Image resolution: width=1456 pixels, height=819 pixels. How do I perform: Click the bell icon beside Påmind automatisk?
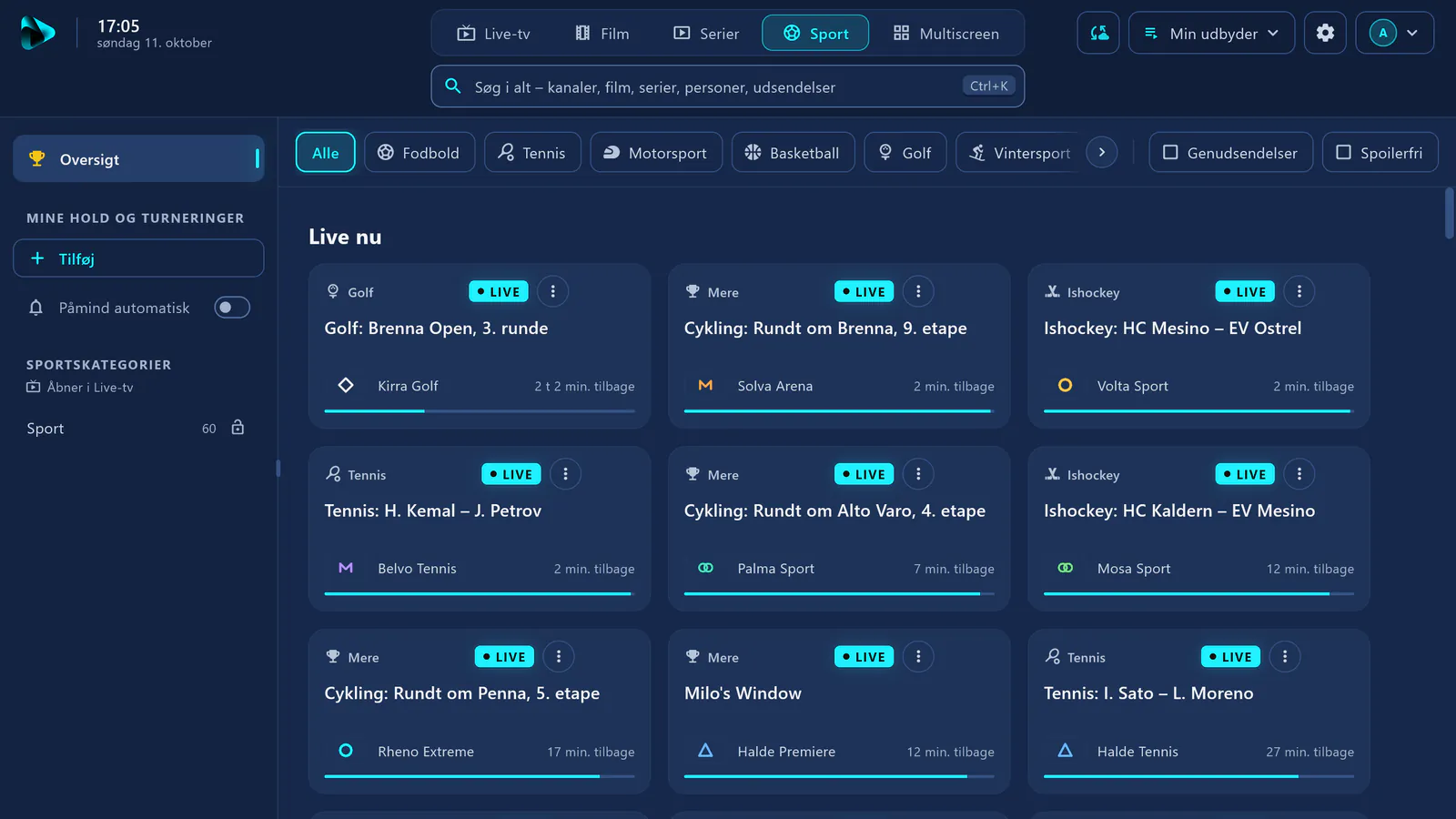point(36,308)
